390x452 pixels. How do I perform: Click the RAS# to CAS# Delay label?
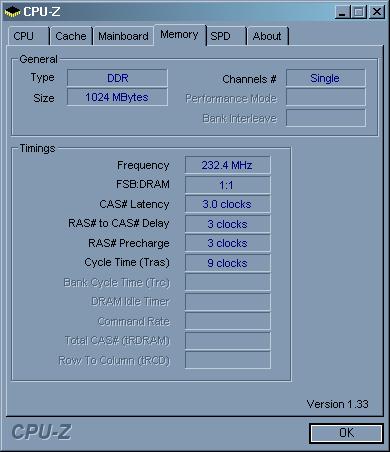(x=119, y=223)
